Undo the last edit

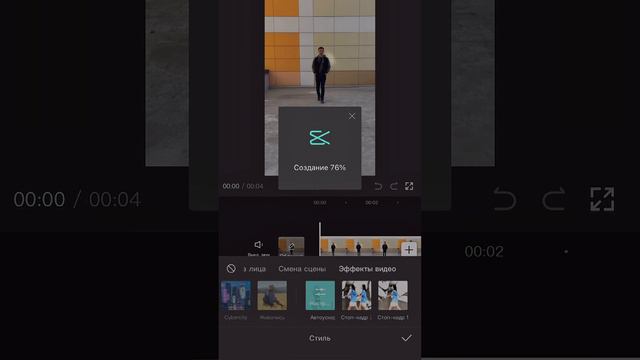tap(378, 186)
